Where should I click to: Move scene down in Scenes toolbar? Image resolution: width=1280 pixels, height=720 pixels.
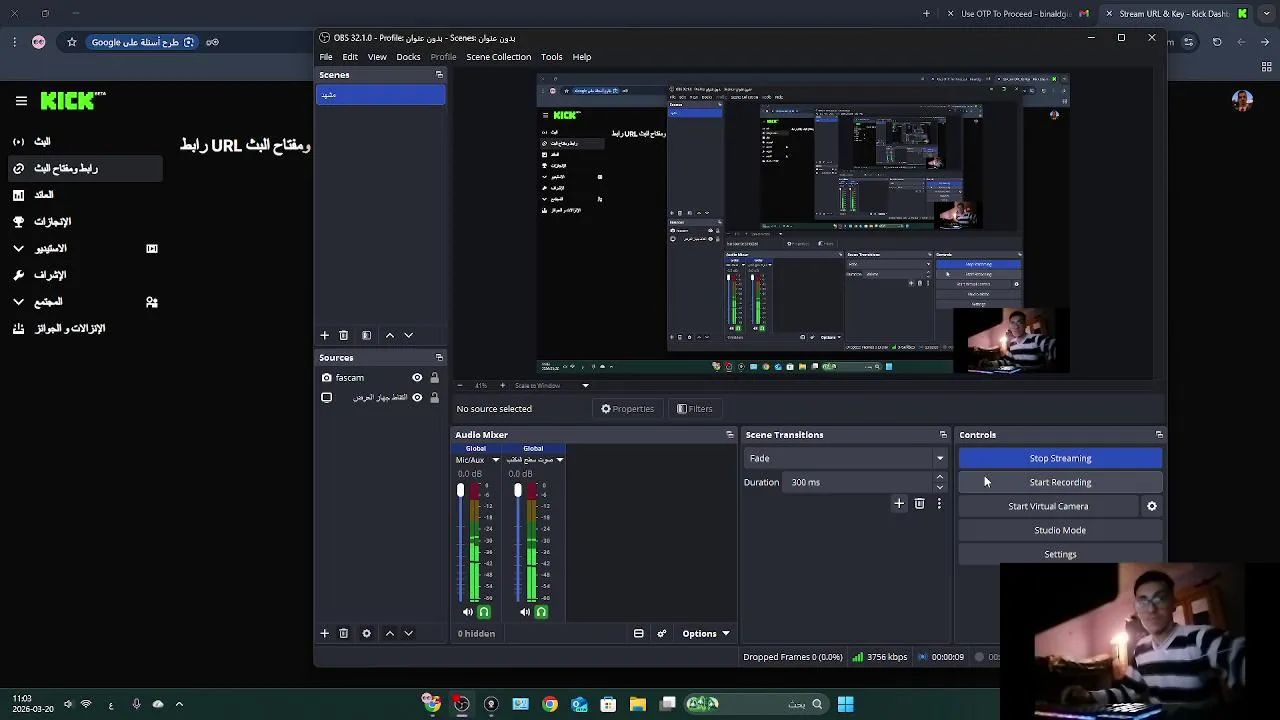click(x=408, y=335)
